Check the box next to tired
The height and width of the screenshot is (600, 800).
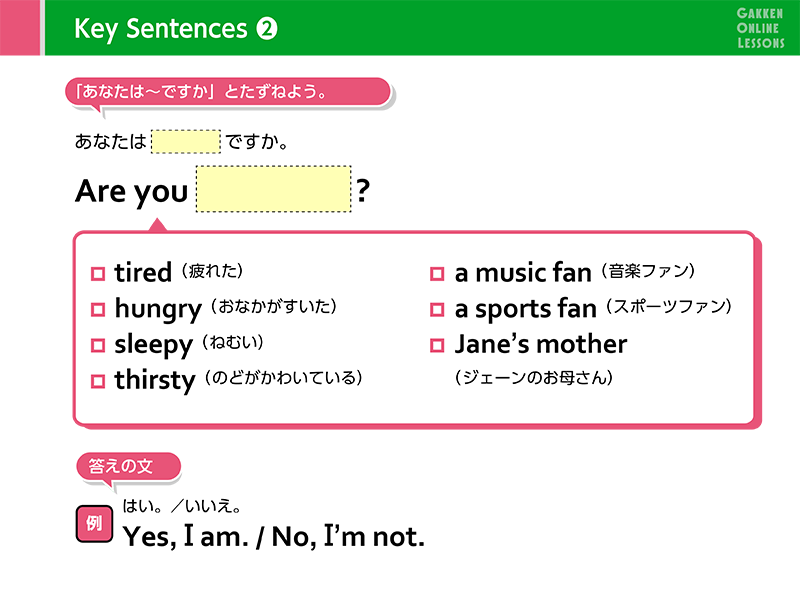tap(97, 274)
